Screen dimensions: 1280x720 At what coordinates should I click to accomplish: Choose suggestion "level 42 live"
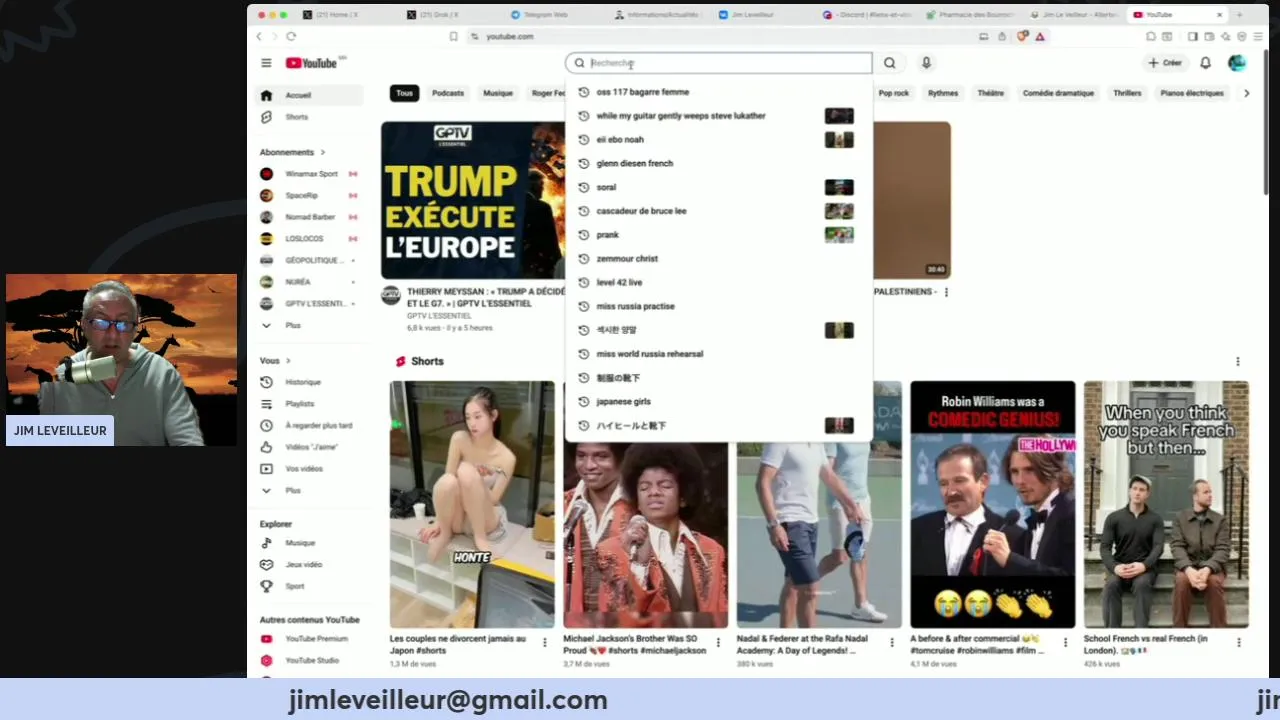[718, 283]
